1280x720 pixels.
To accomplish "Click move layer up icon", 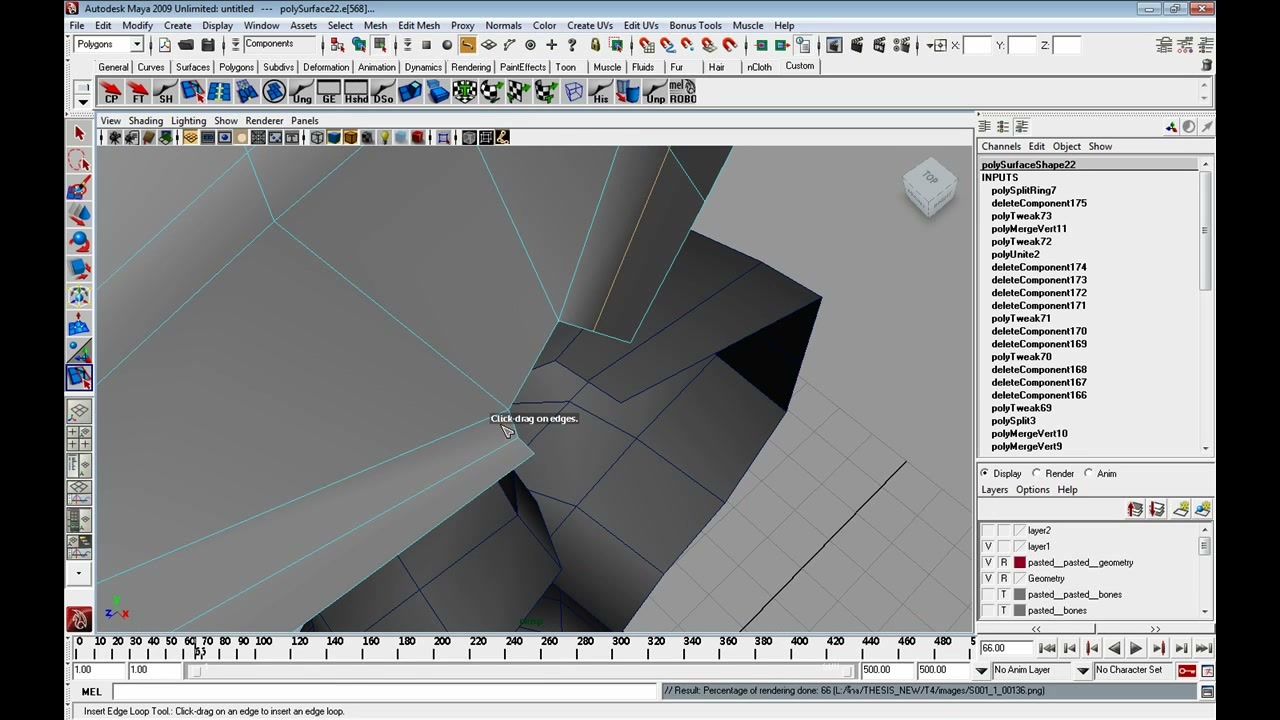I will click(x=1135, y=510).
